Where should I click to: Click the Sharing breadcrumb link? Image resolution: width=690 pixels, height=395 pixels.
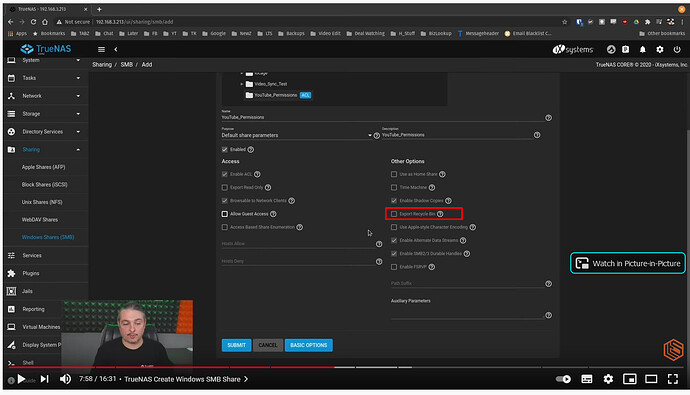point(102,64)
